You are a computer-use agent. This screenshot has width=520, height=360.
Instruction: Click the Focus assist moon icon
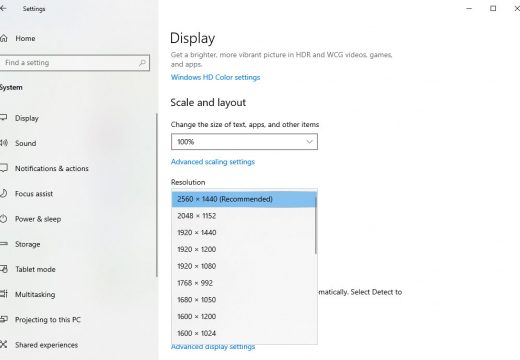(x=3, y=193)
